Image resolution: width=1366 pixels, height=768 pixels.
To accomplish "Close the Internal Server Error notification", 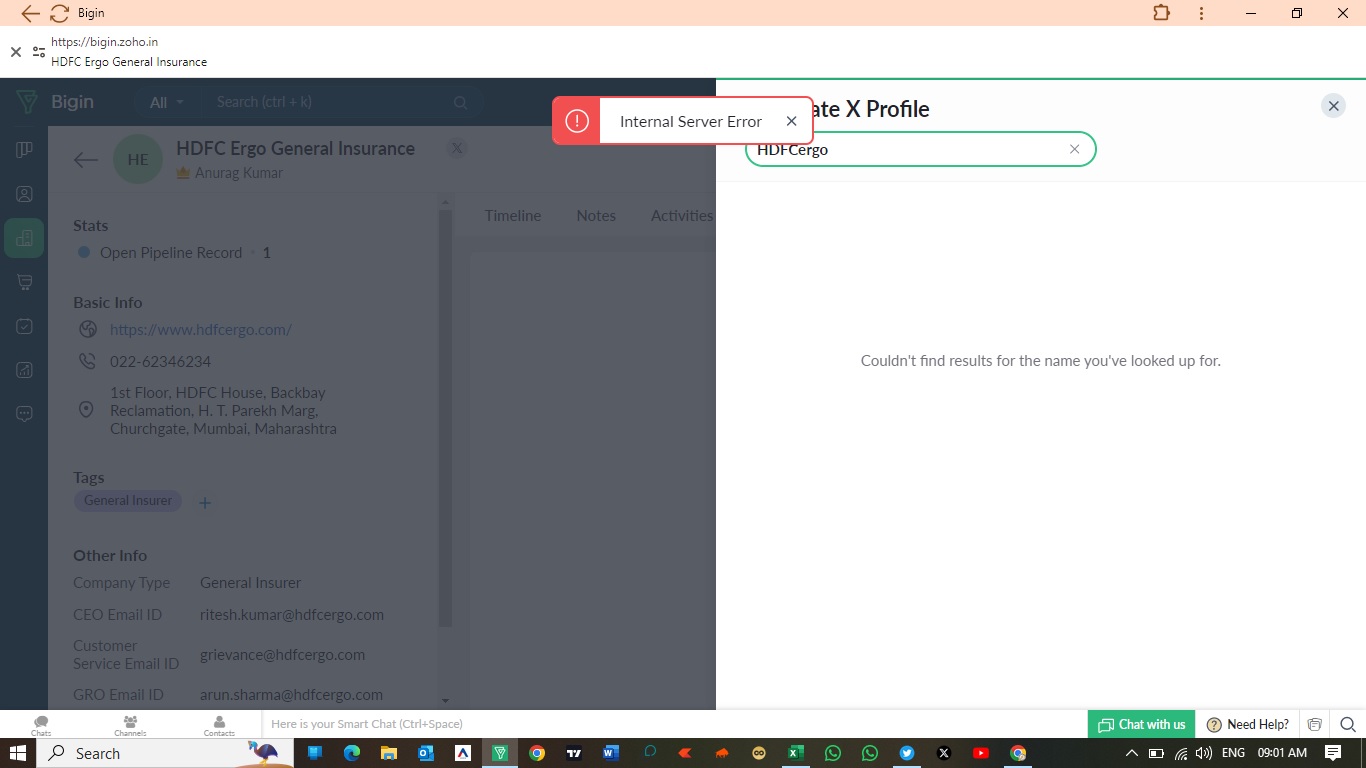I will (791, 121).
